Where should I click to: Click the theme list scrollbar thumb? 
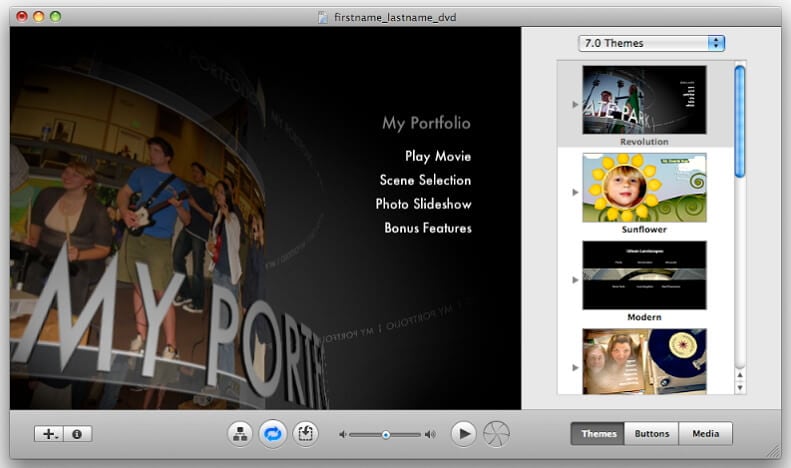pyautogui.click(x=740, y=122)
